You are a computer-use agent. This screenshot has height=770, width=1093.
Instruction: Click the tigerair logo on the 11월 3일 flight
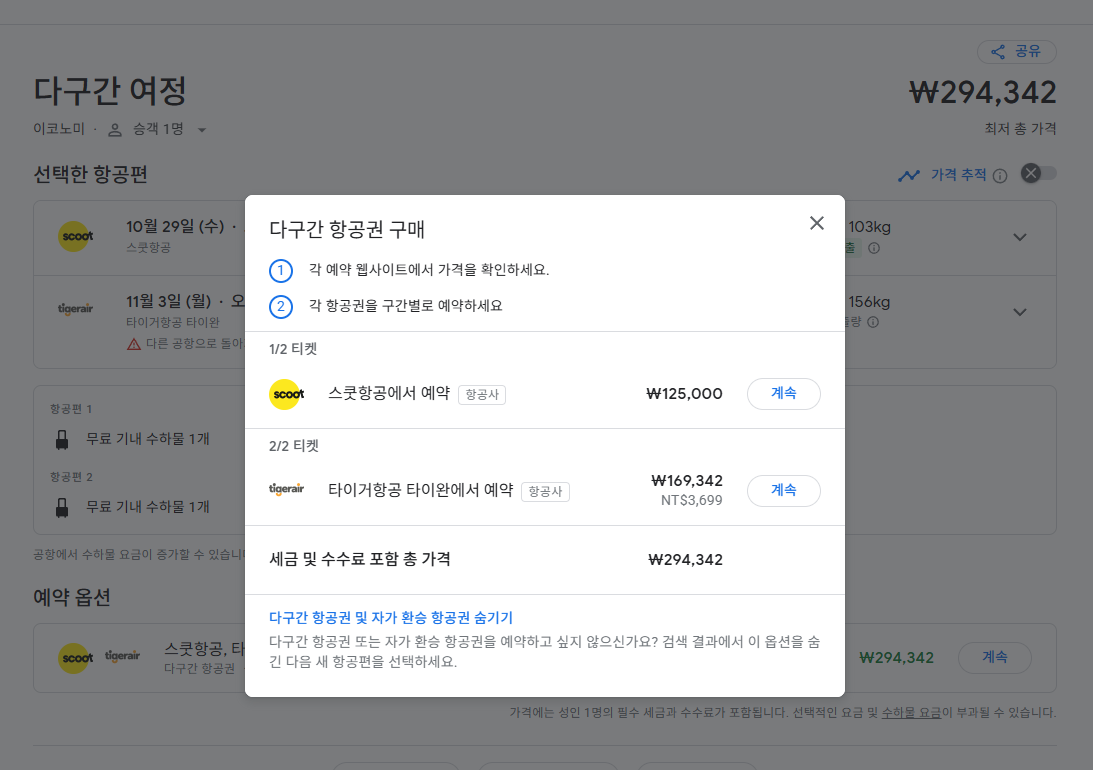point(75,308)
